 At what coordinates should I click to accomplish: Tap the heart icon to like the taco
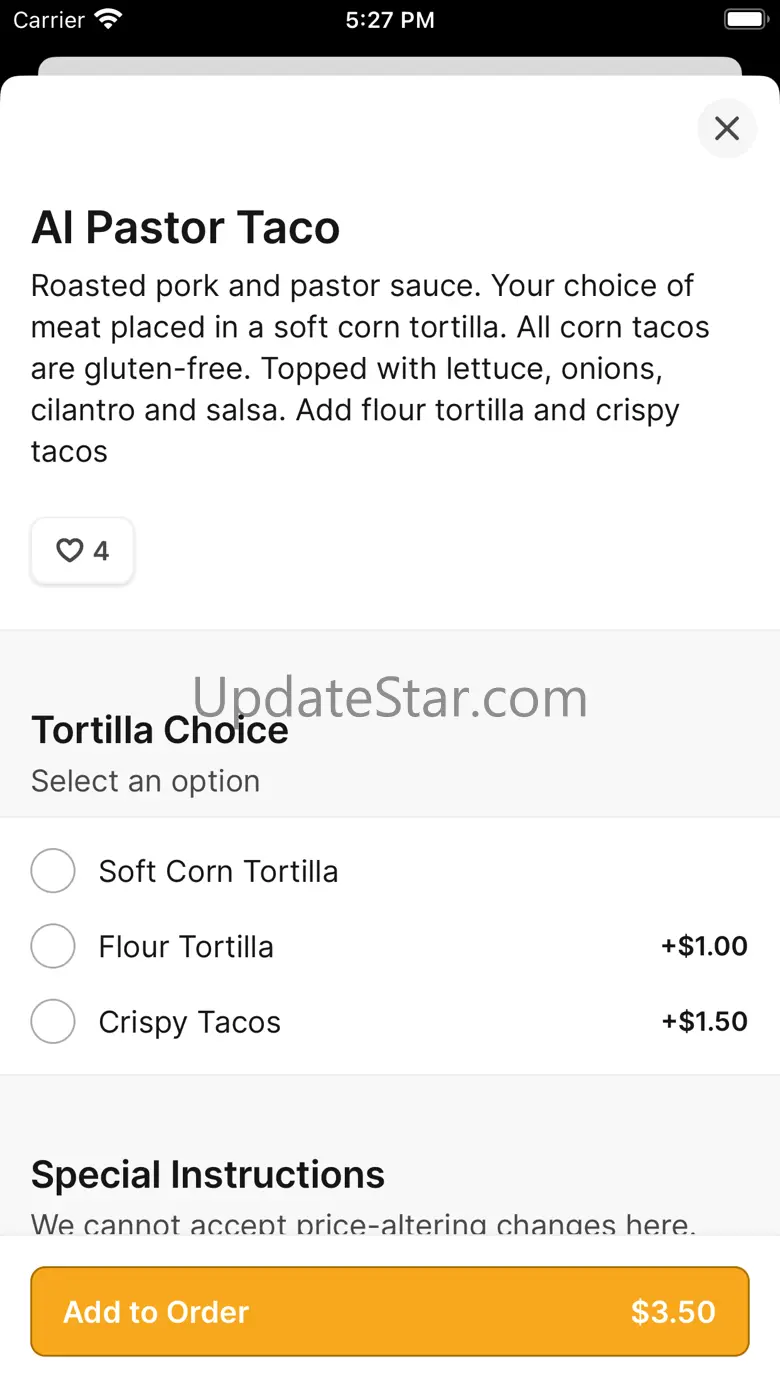[x=69, y=551]
